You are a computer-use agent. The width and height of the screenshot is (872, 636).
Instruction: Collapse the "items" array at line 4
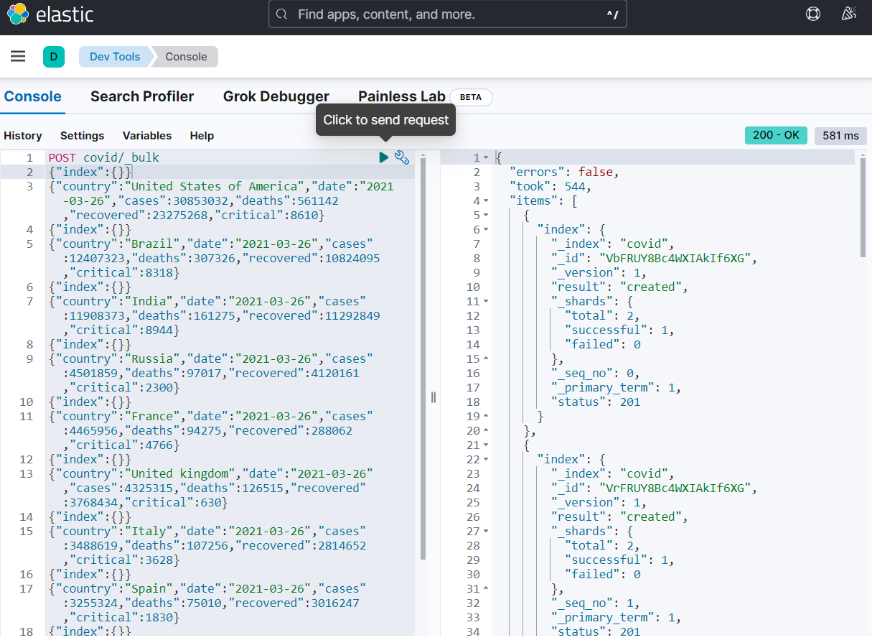coord(486,201)
